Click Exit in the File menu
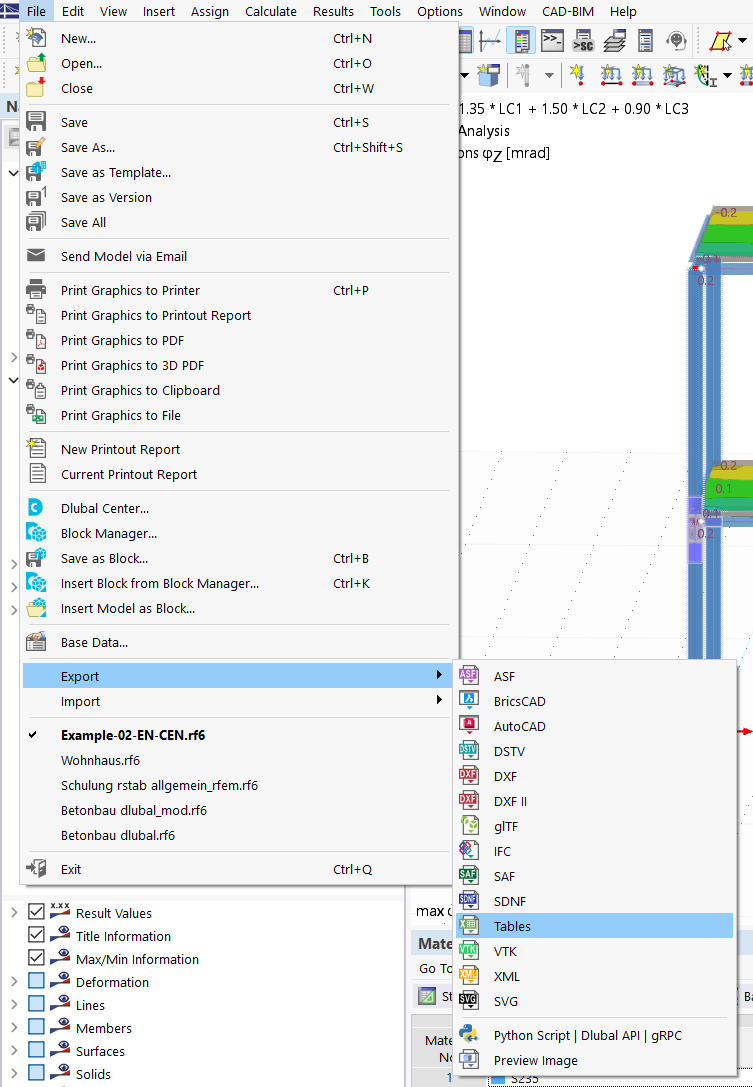 coord(71,869)
